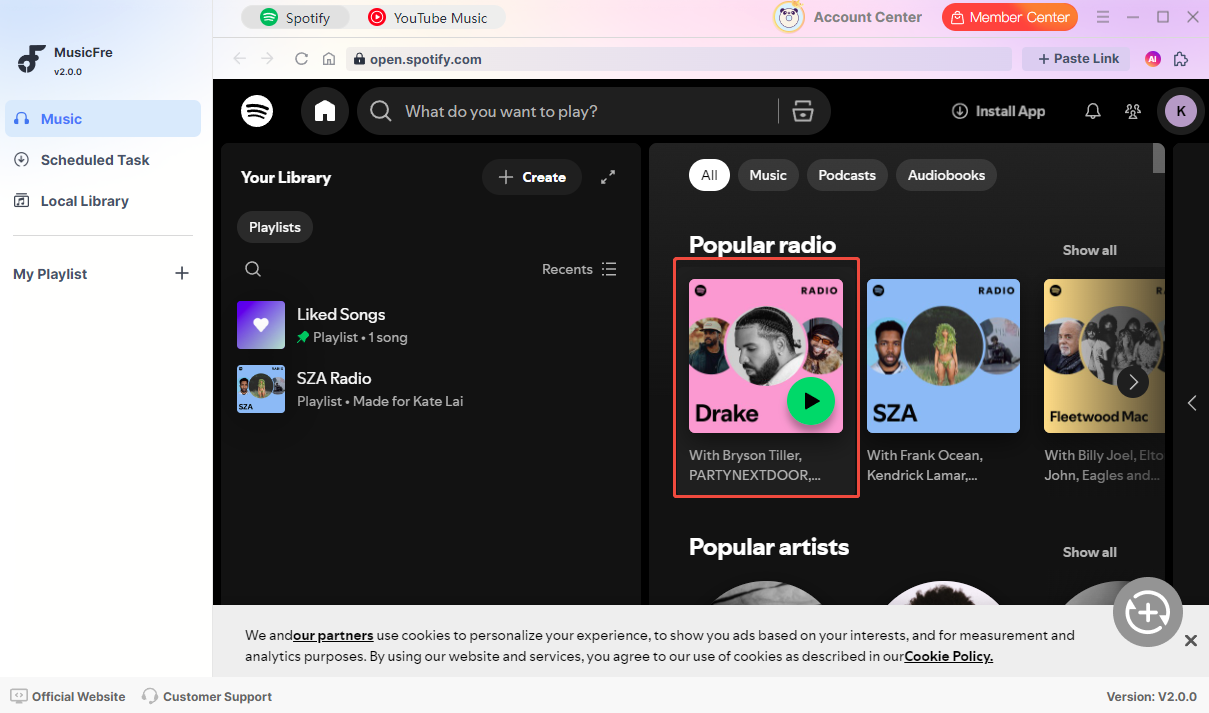Click Create in Your Library
Screen dimensions: 1209x713
tap(532, 177)
